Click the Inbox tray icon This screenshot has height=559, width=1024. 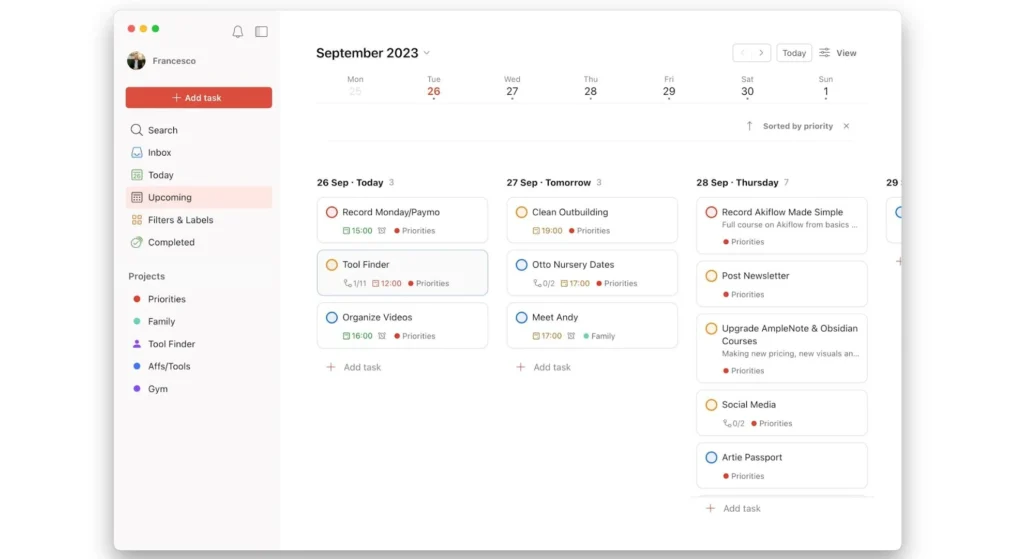[136, 152]
